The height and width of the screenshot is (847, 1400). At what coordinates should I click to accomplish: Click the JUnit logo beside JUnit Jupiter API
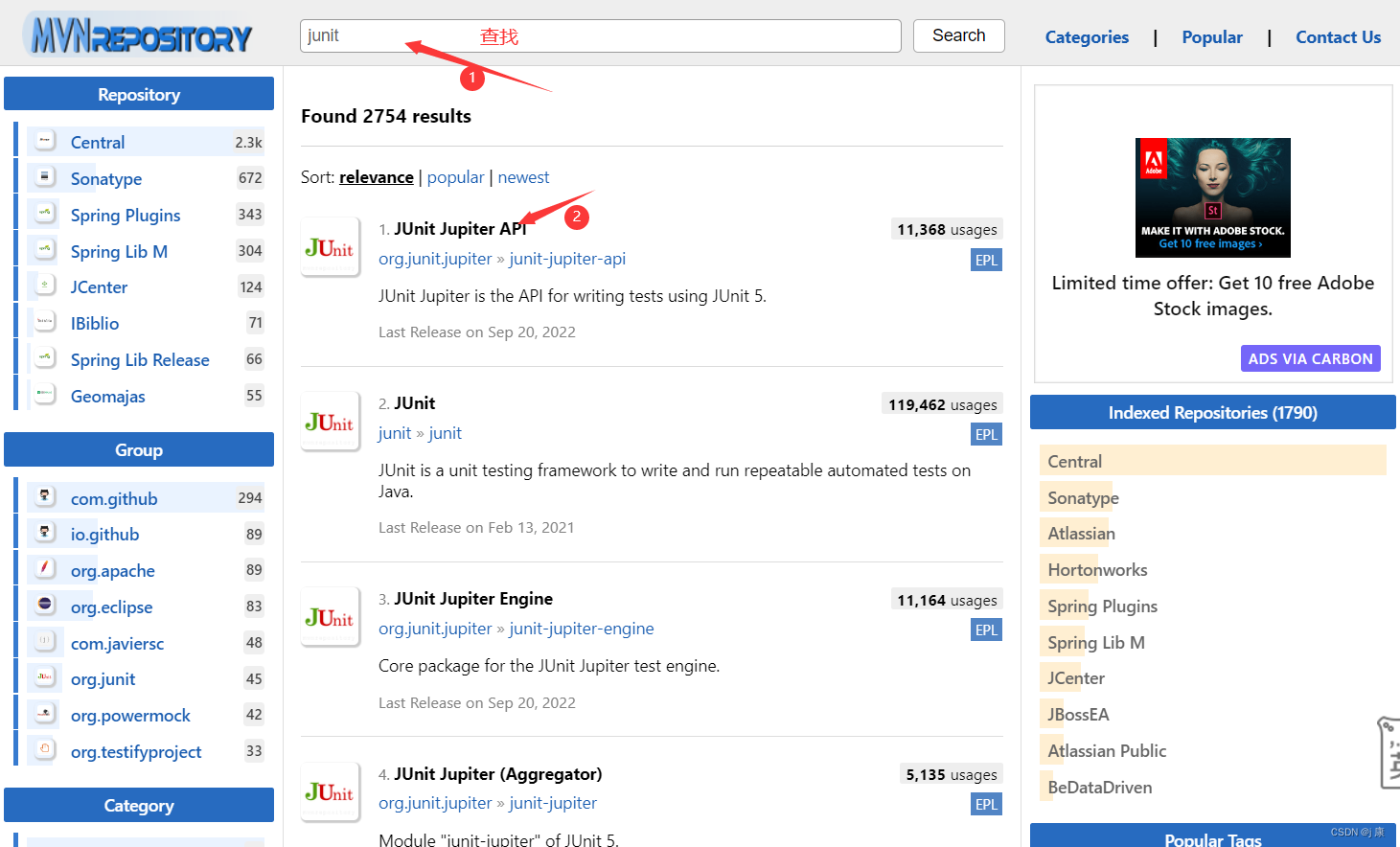click(x=330, y=246)
